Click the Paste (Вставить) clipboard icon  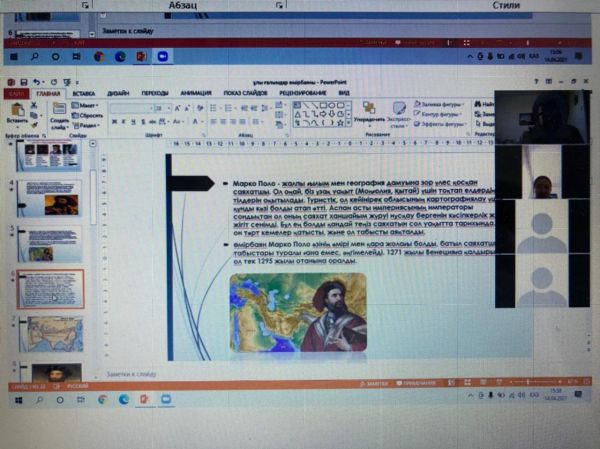[17, 110]
